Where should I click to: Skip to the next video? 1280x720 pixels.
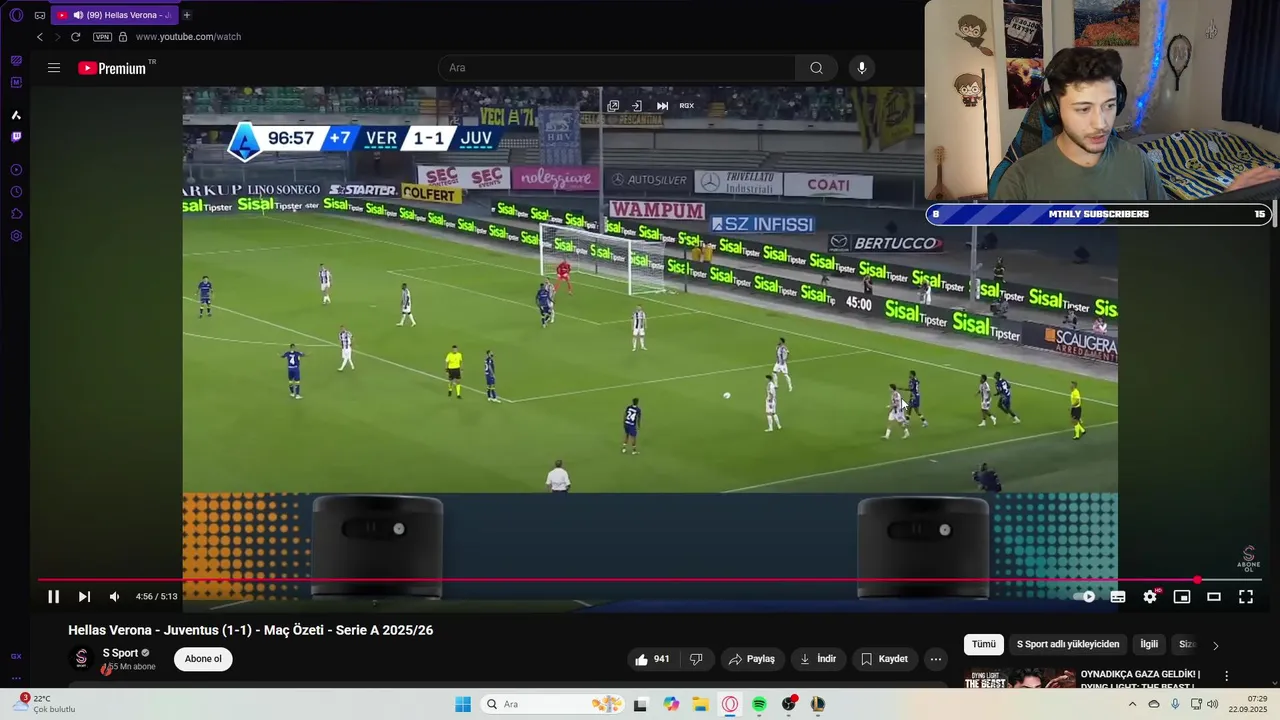click(x=85, y=597)
